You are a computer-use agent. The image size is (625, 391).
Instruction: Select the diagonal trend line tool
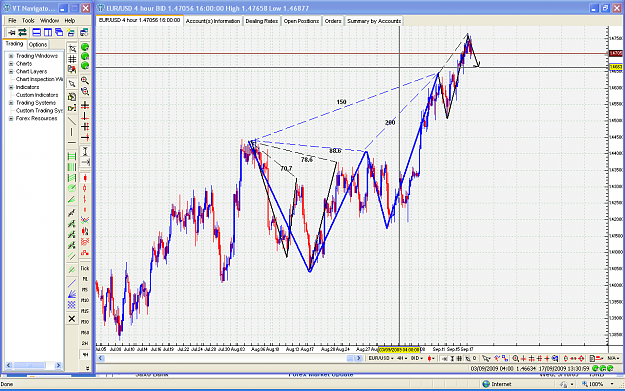pos(72,121)
